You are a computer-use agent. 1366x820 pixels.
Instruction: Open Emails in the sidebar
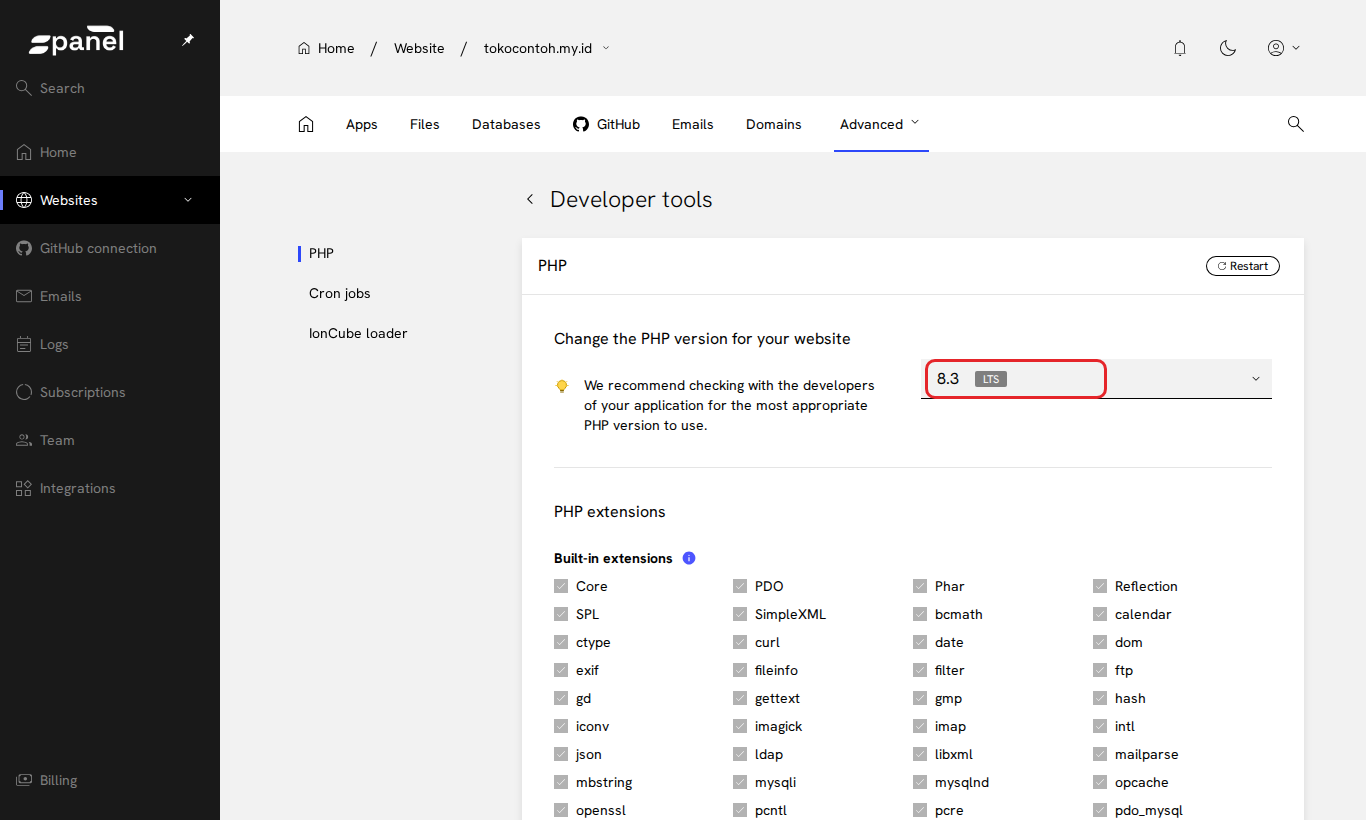pos(110,296)
